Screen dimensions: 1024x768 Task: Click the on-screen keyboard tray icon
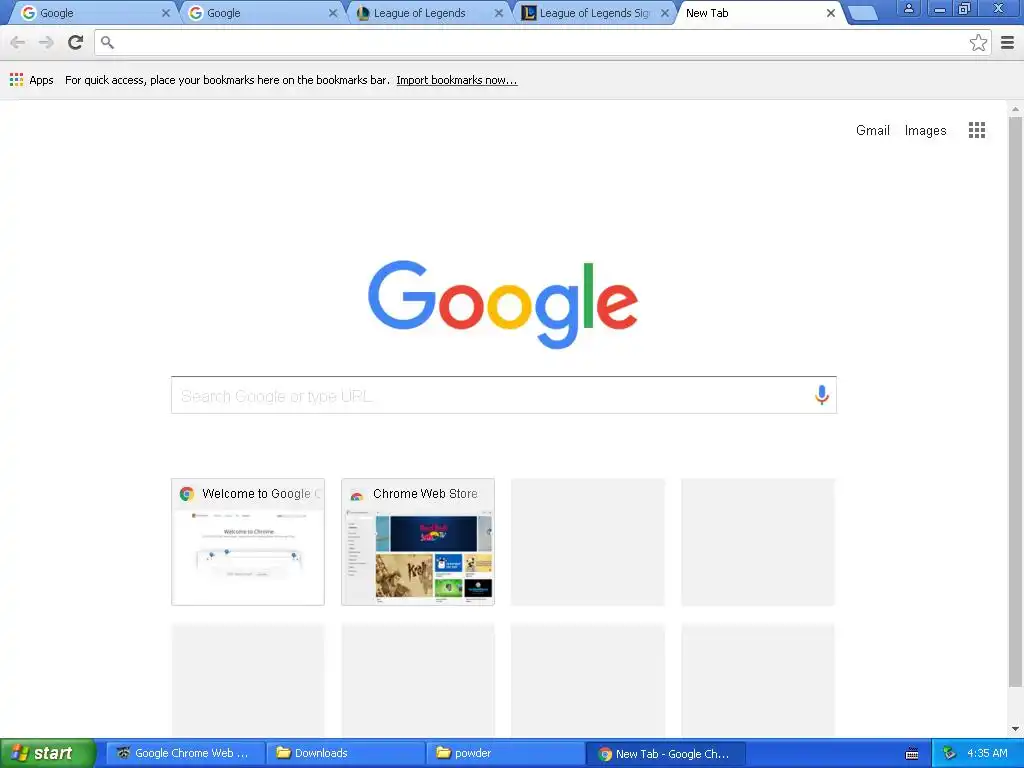(912, 754)
